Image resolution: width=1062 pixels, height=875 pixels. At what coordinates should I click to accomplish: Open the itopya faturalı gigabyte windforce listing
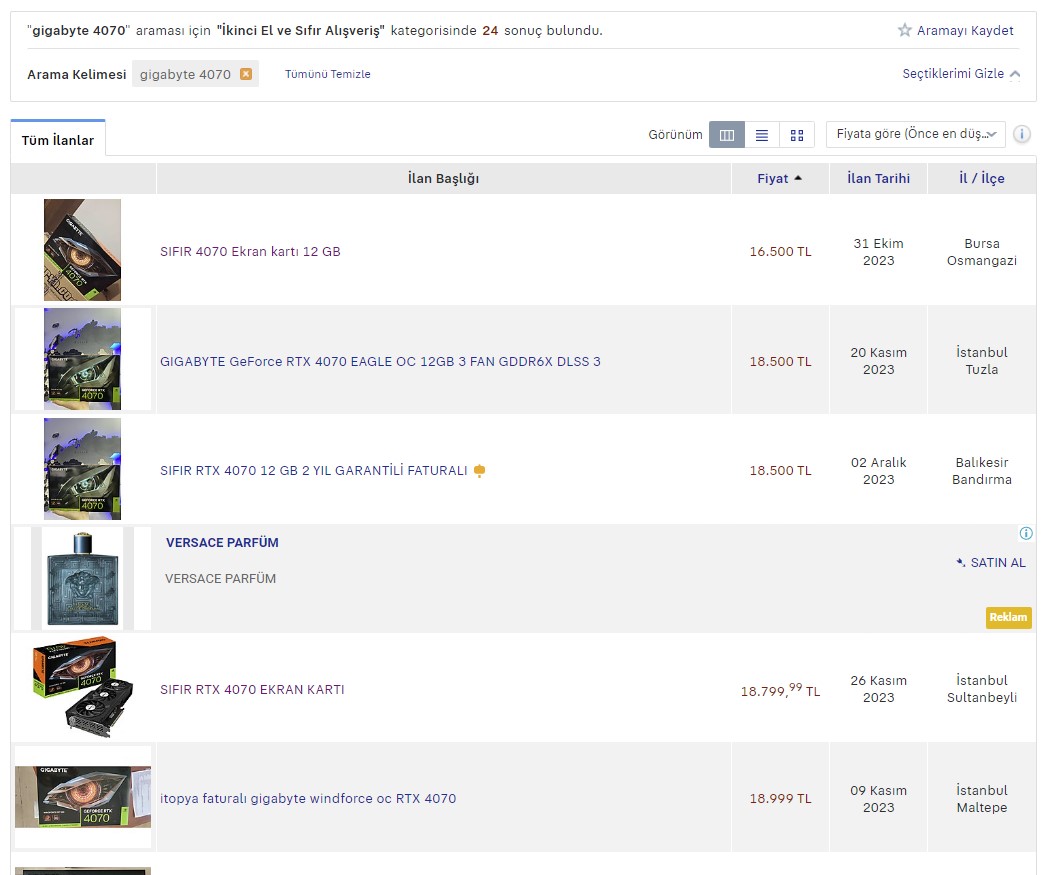(x=308, y=798)
